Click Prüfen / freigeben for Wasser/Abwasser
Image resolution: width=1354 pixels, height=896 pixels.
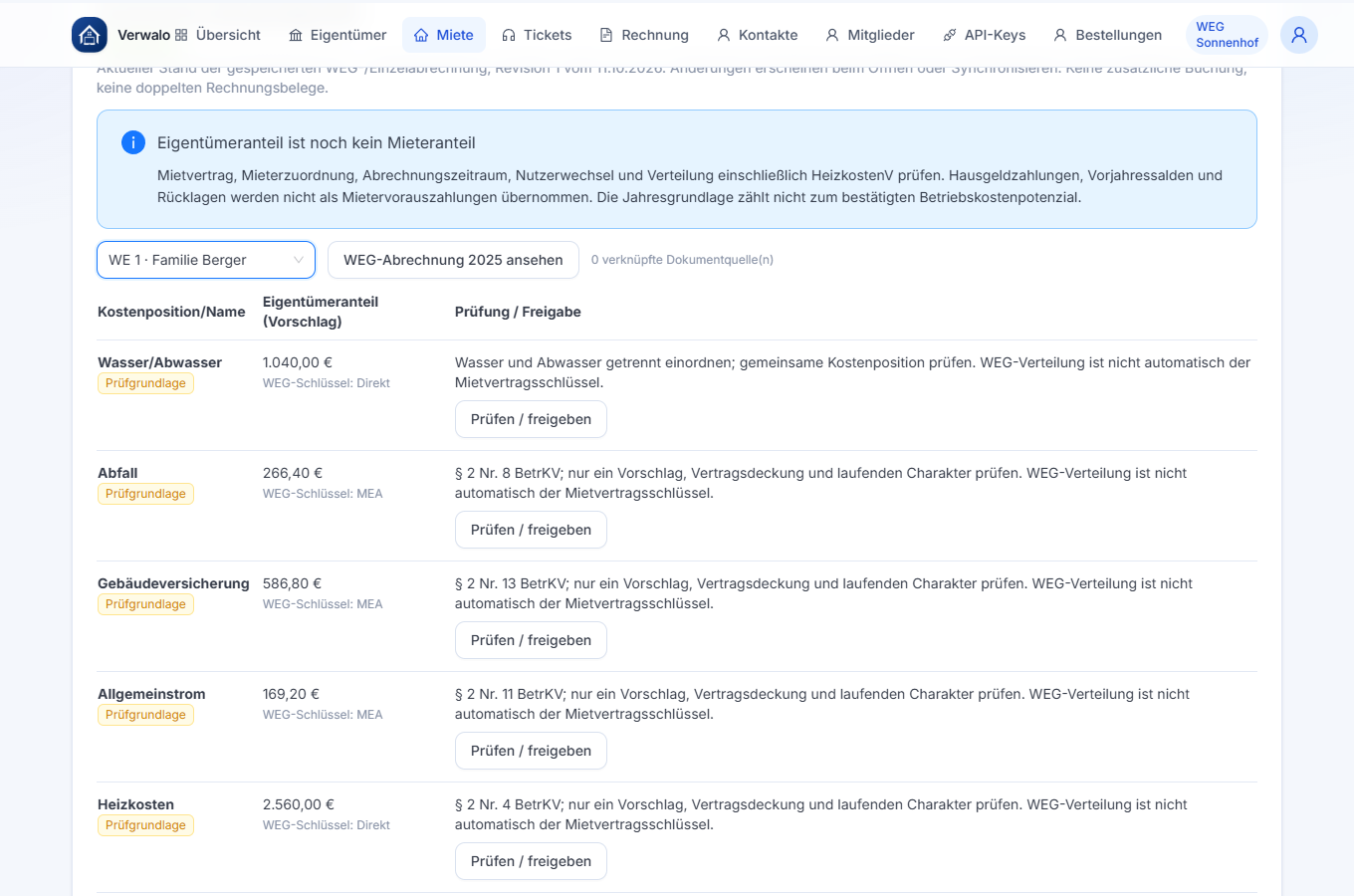pyautogui.click(x=531, y=419)
